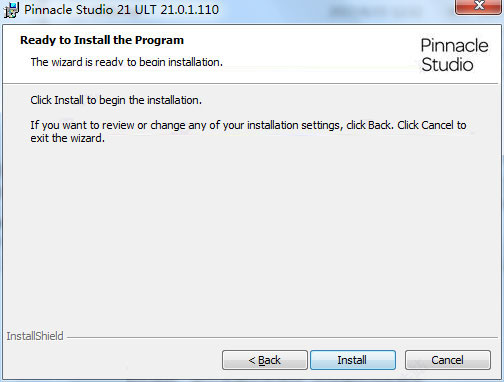
Task: Click the InstallShield label
Action: tap(35, 336)
